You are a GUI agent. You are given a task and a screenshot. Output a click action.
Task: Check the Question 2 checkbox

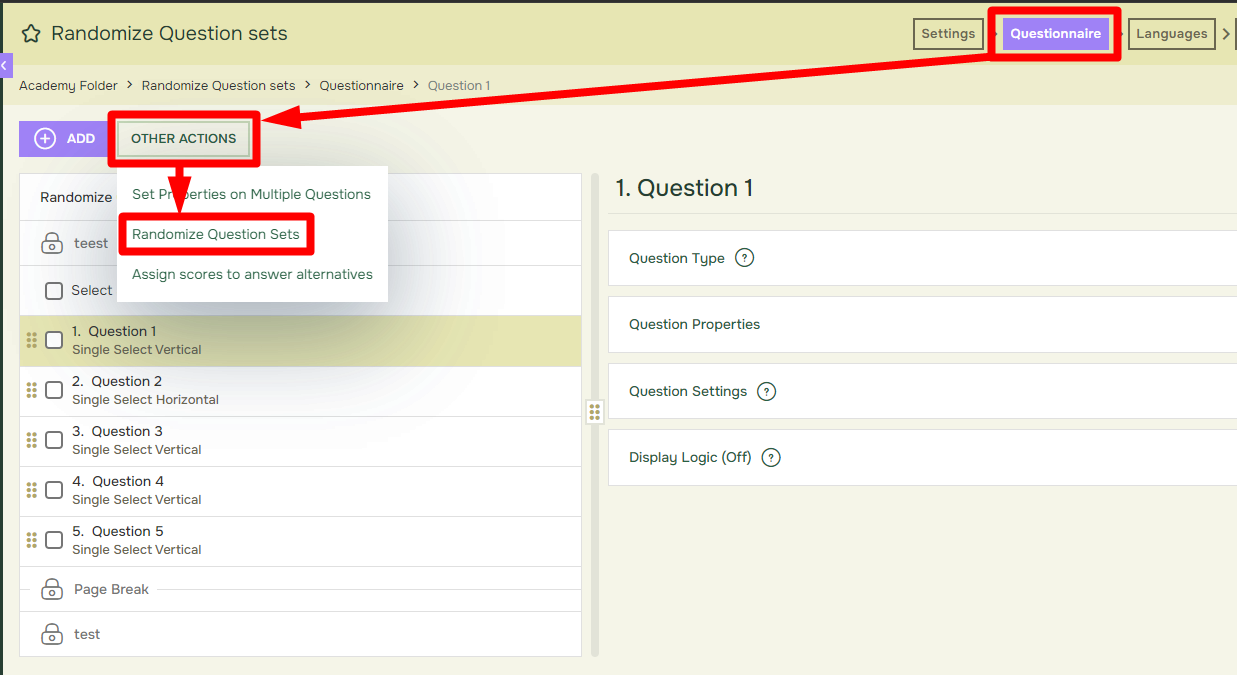[54, 390]
